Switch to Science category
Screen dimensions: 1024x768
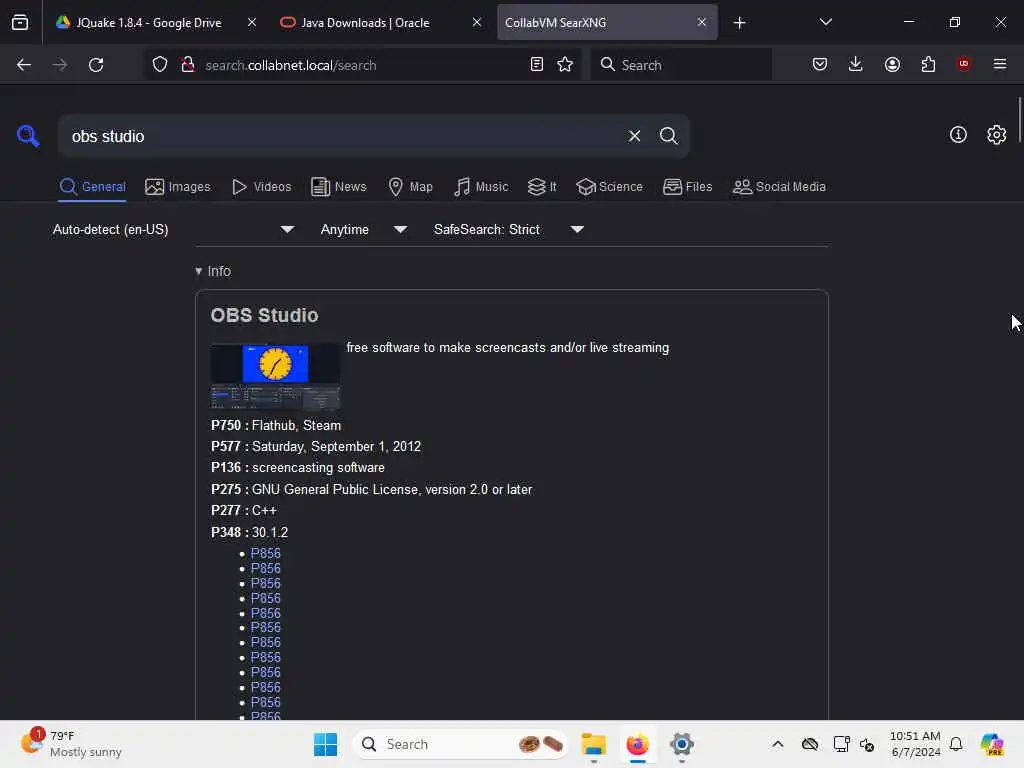click(609, 187)
